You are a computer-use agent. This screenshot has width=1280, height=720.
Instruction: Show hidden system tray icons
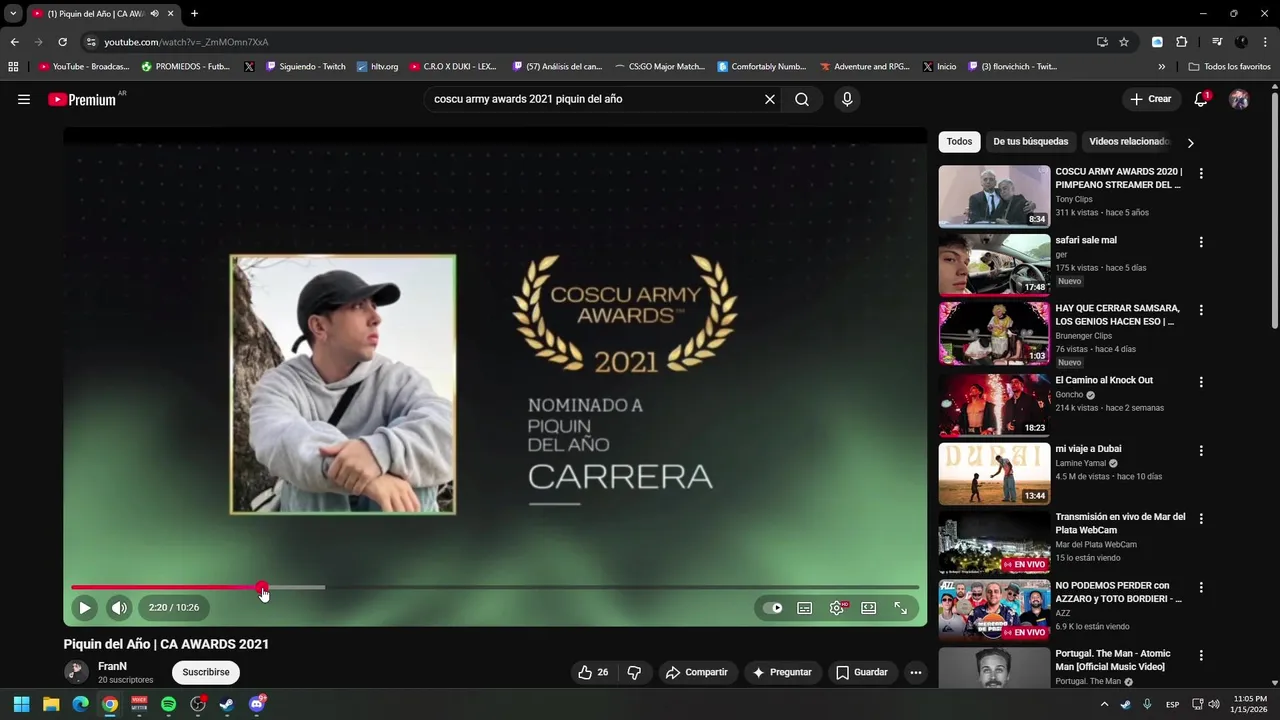[x=1104, y=704]
